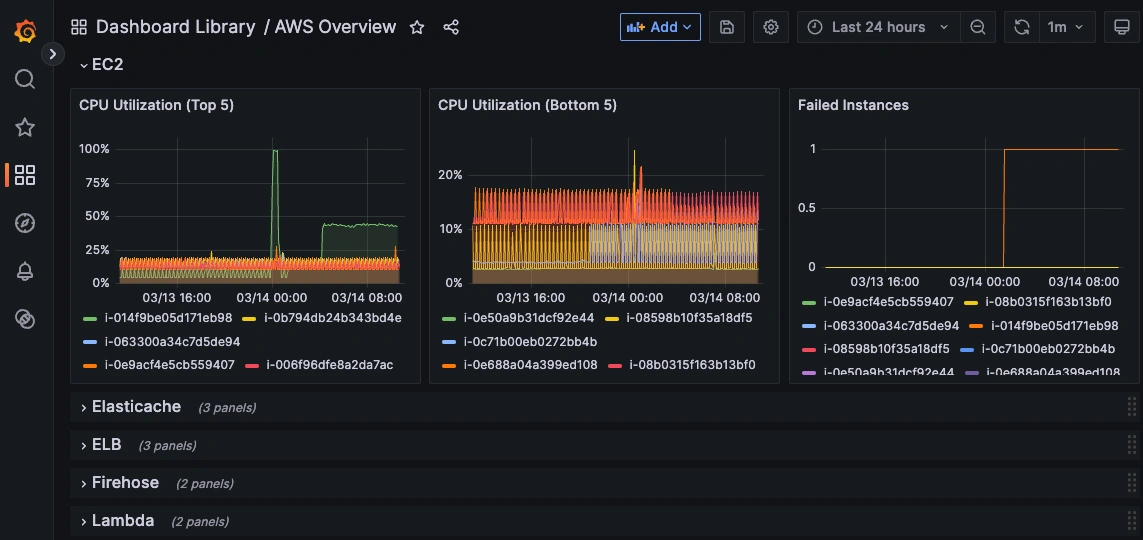Toggle series i-063300a34c7d5de94 in the Top 5 legend
This screenshot has height=540, width=1143.
(172, 341)
